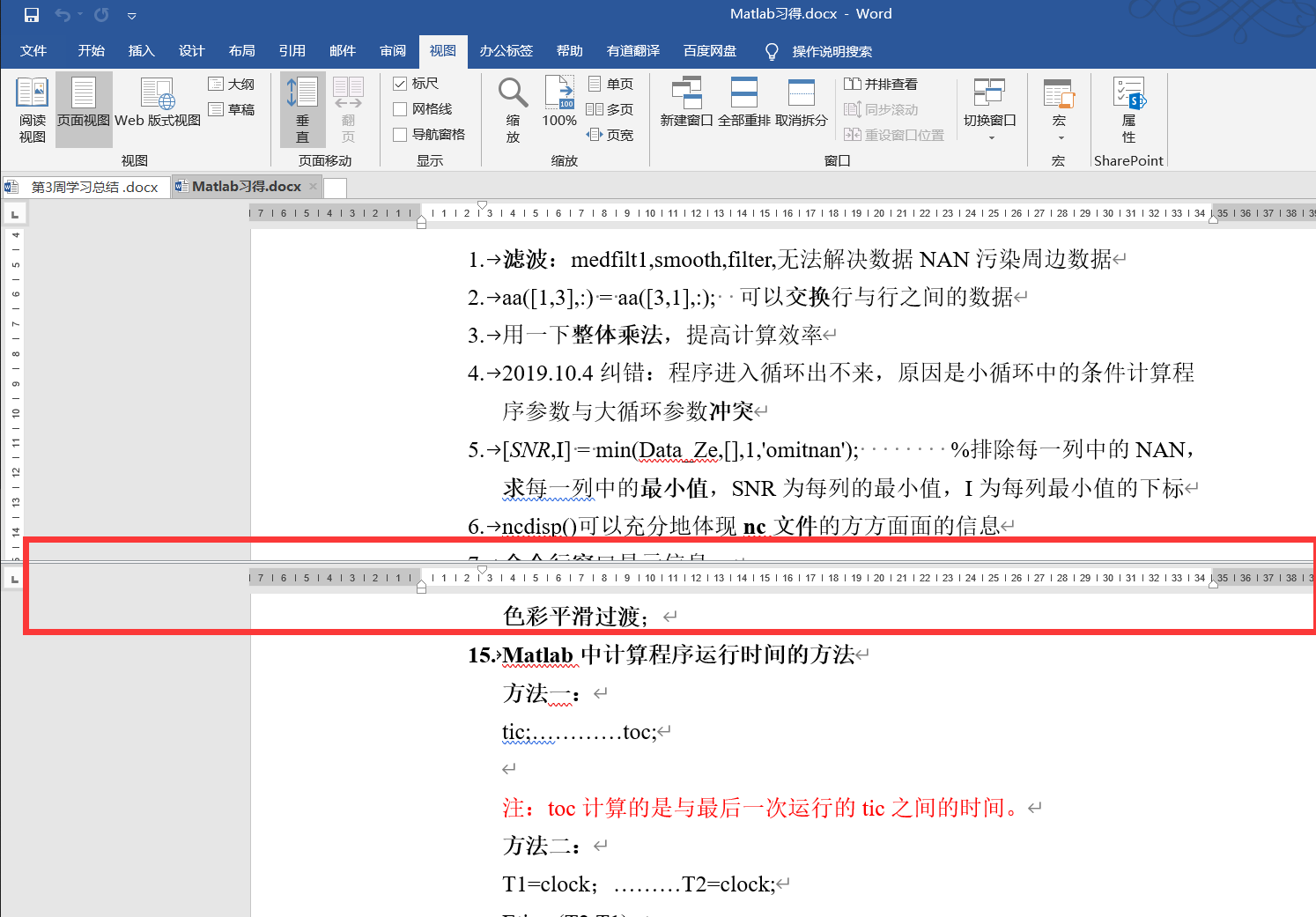The image size is (1316, 917).
Task: Click the line beginning 'ncdisp()可以充分地体现'
Action: [741, 527]
